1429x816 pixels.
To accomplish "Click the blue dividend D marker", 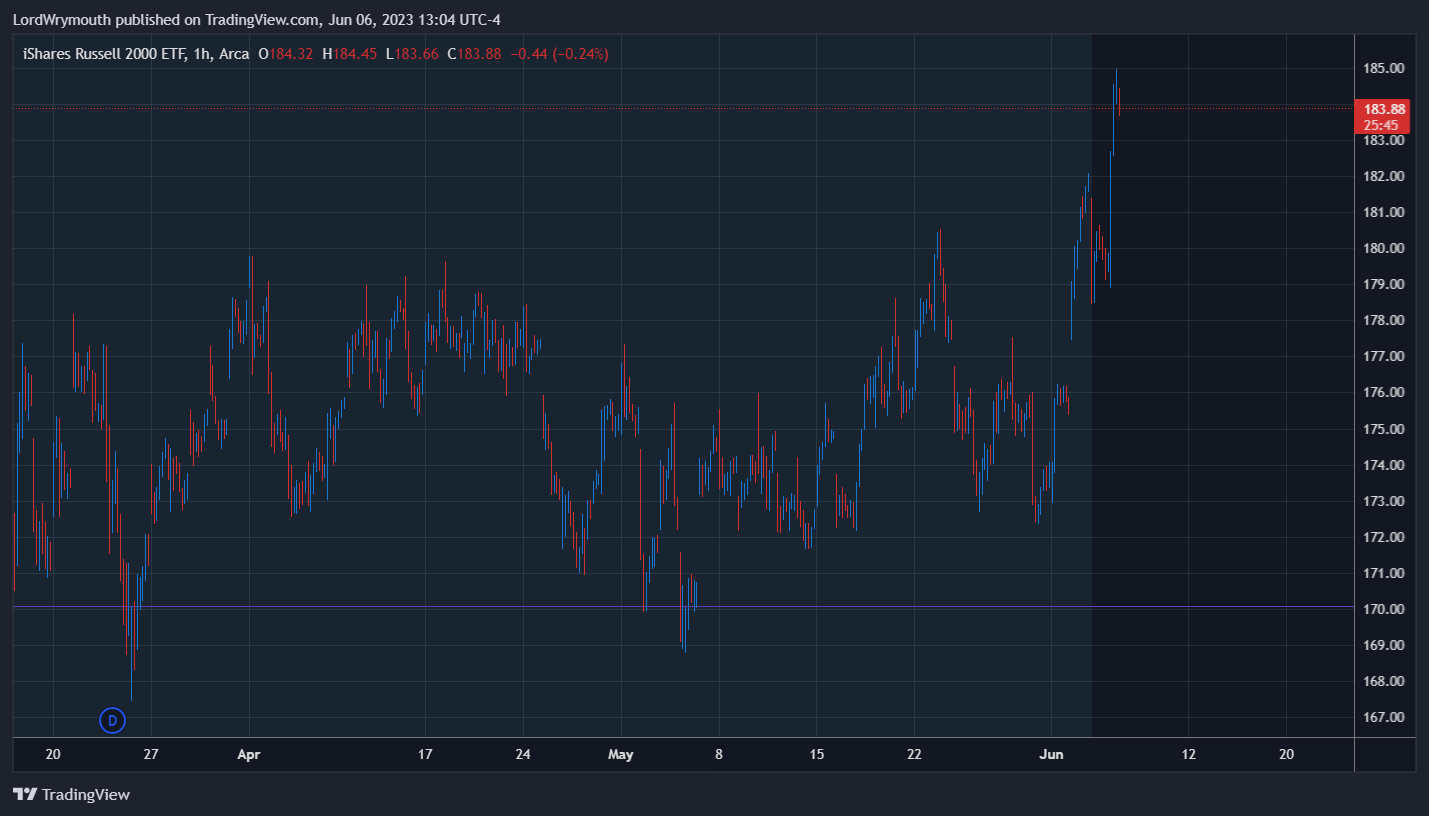I will [113, 719].
